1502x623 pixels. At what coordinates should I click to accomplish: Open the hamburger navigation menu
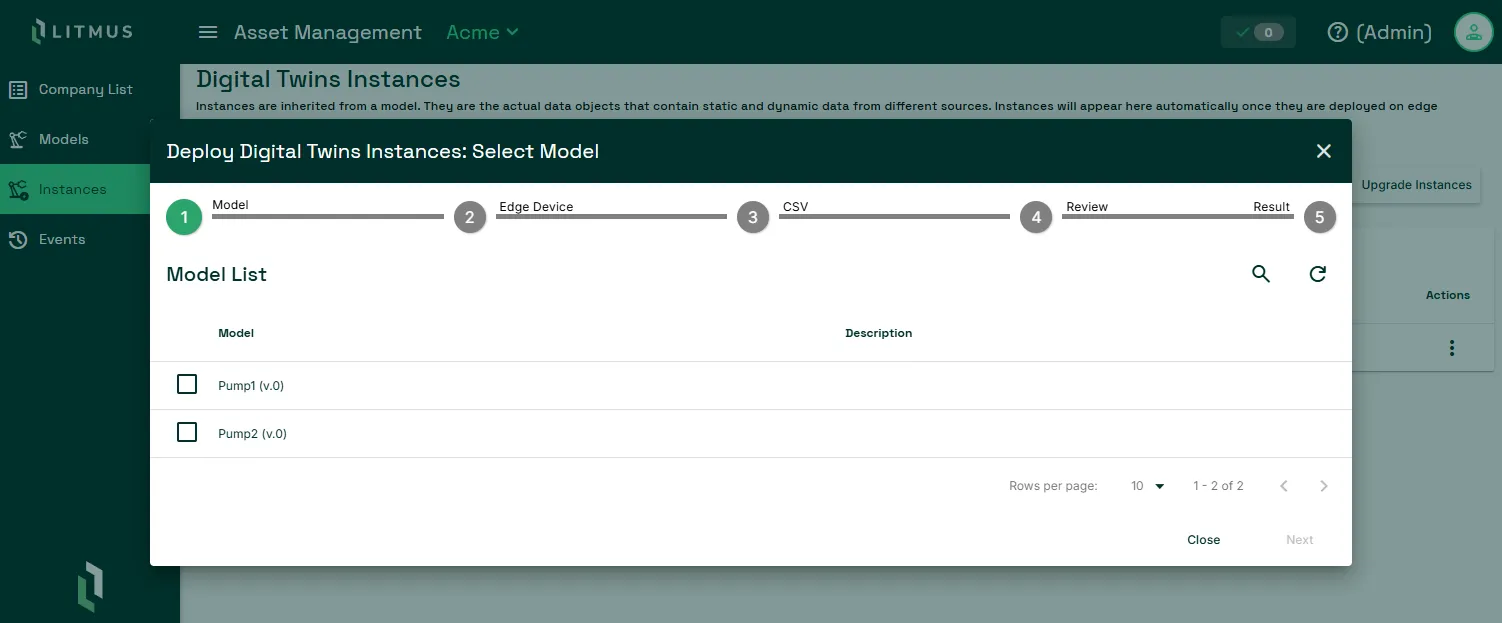tap(208, 32)
